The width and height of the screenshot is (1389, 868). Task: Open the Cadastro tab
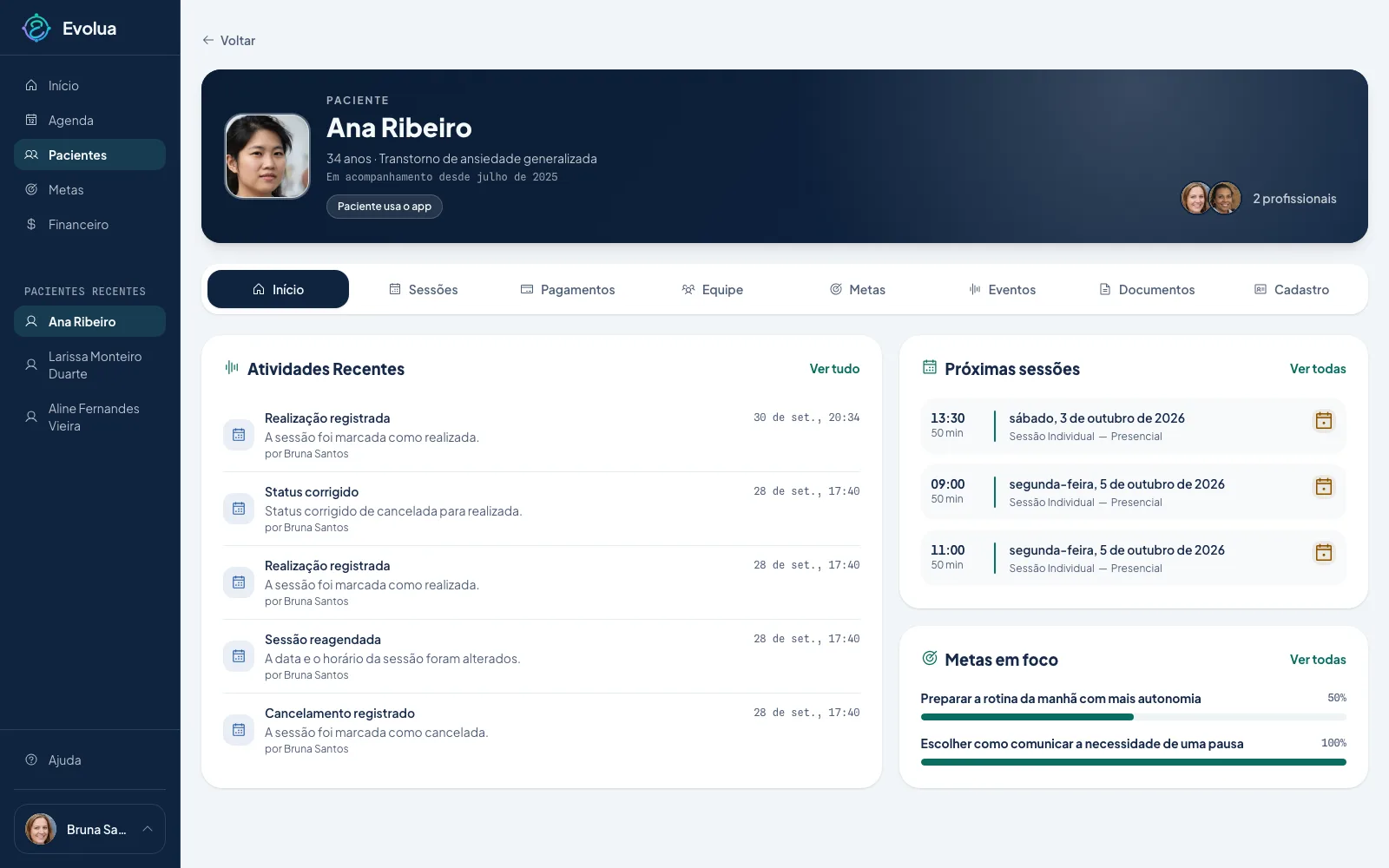tap(1293, 289)
